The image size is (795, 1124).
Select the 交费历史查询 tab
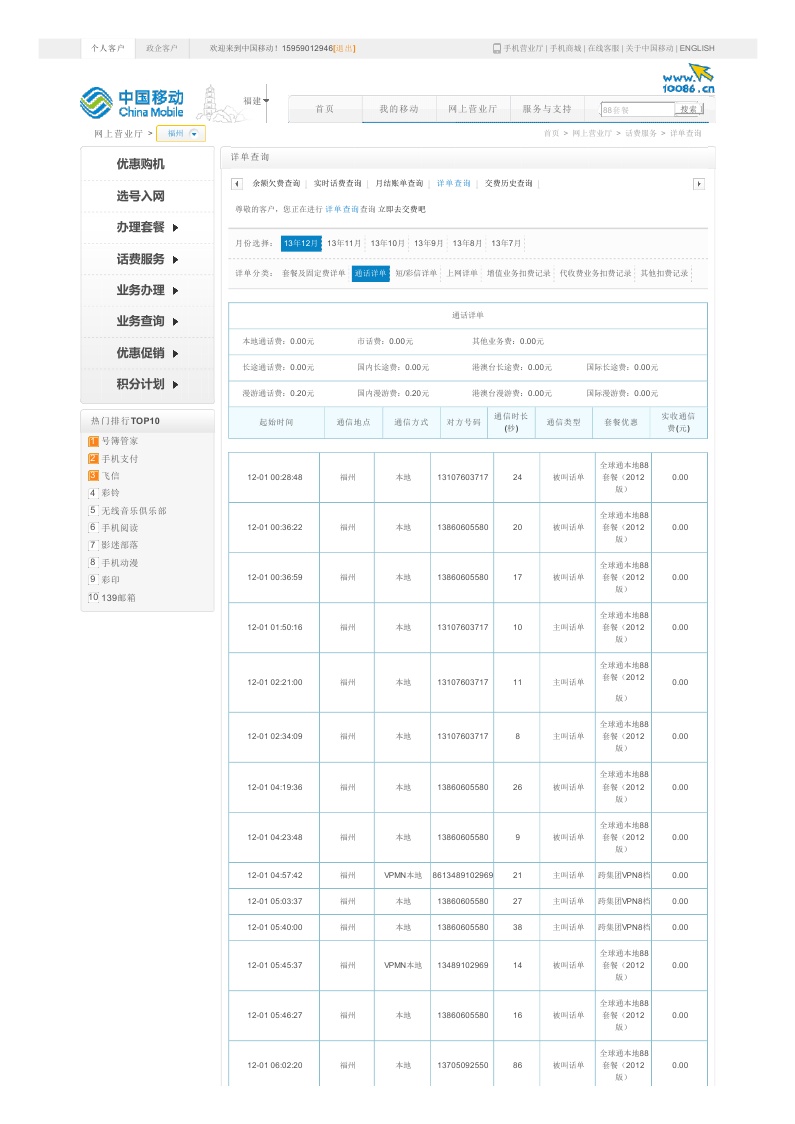point(509,184)
